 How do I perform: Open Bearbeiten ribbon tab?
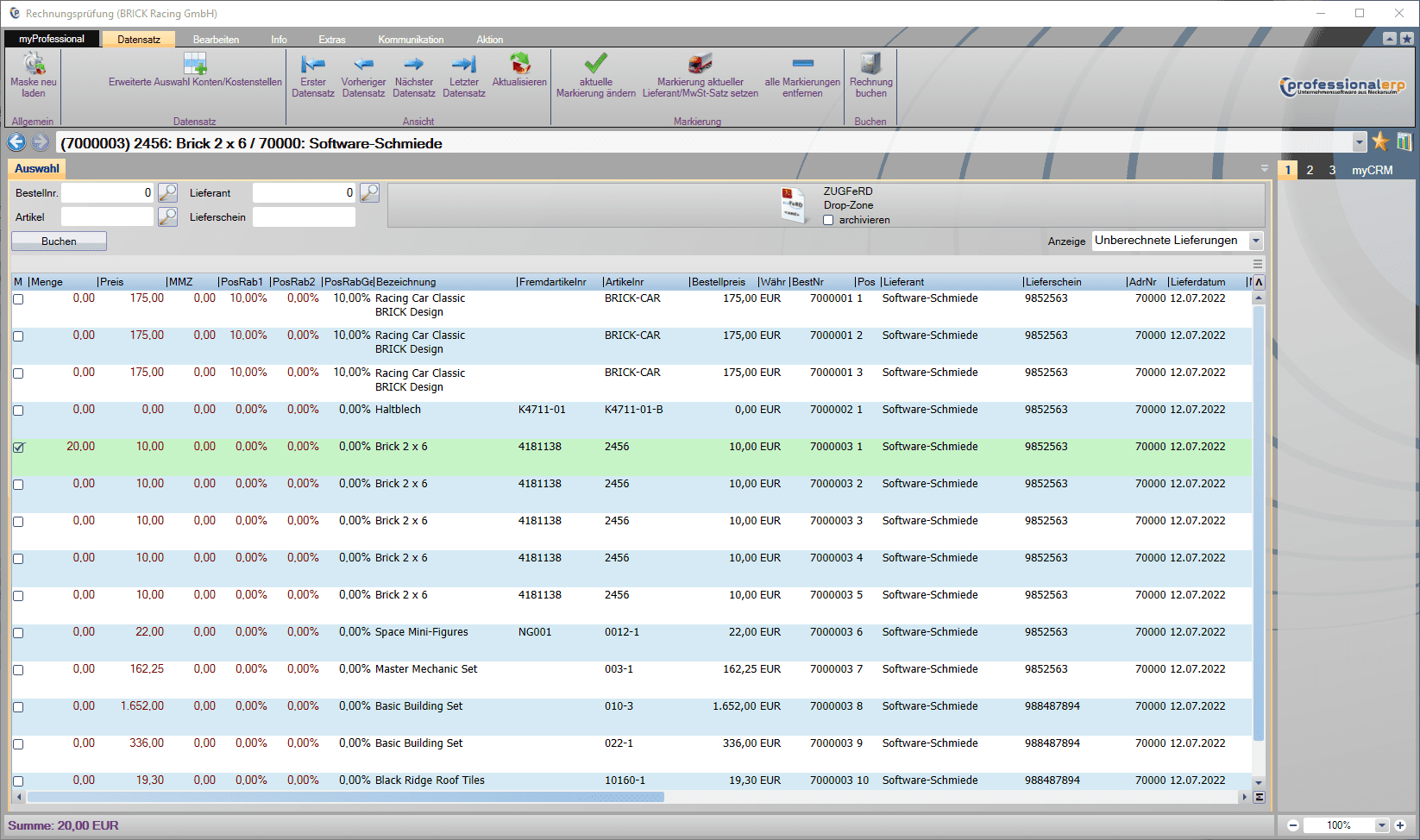point(216,40)
